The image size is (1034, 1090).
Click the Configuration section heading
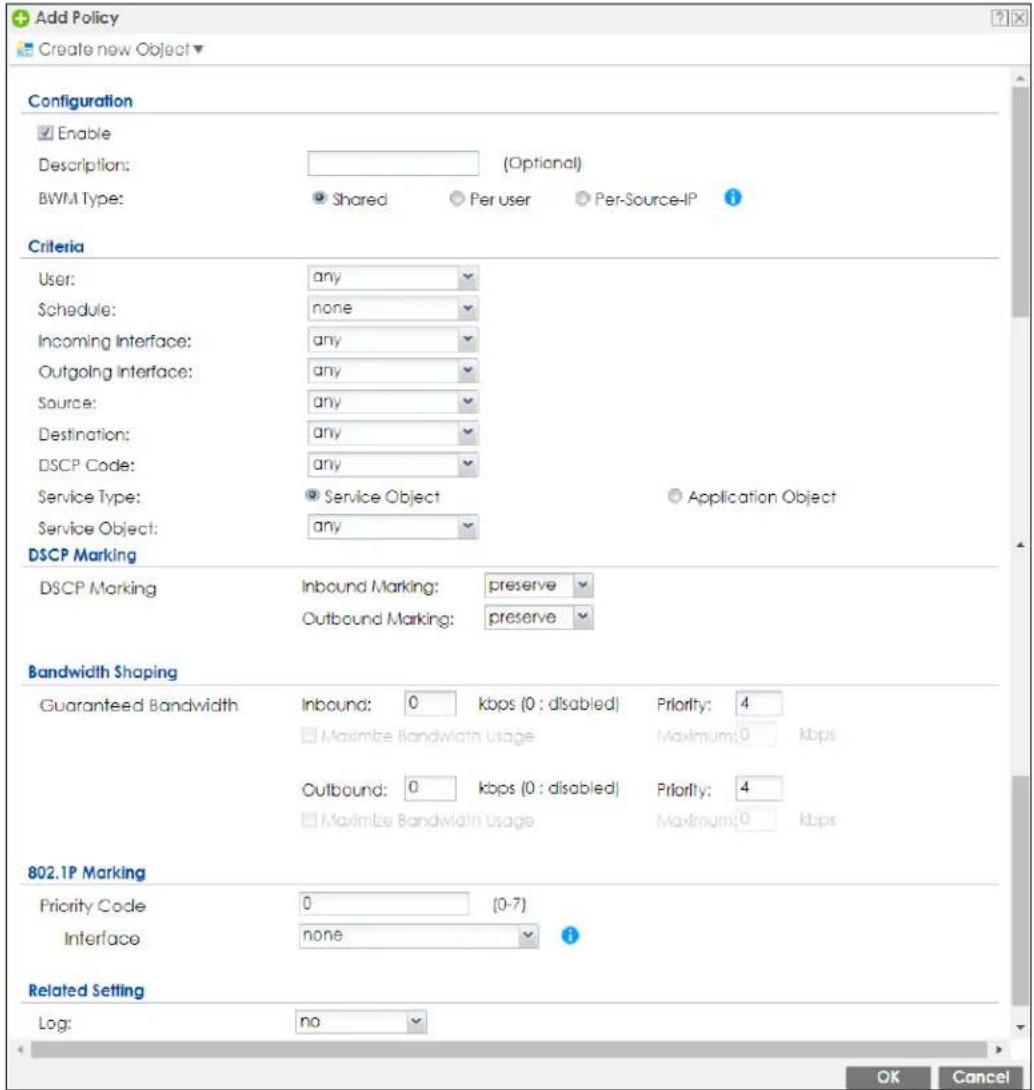tap(80, 101)
